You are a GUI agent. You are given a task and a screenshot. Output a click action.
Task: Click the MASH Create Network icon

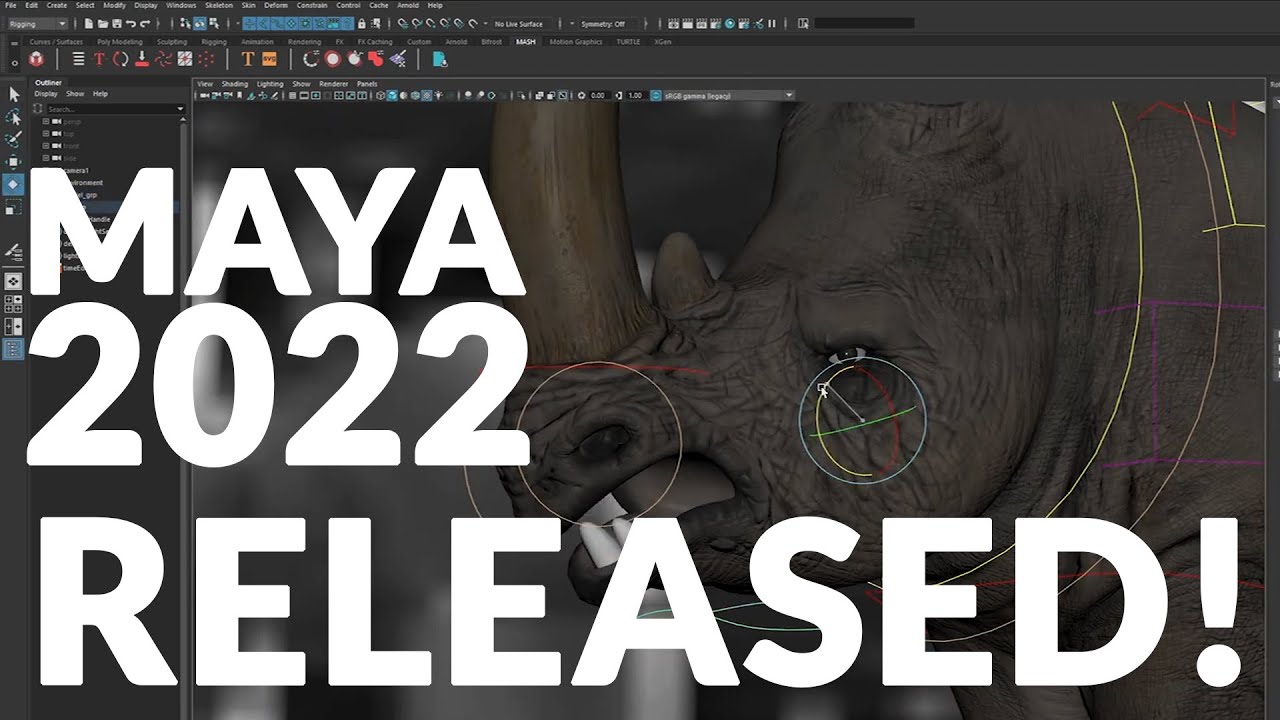pyautogui.click(x=37, y=59)
